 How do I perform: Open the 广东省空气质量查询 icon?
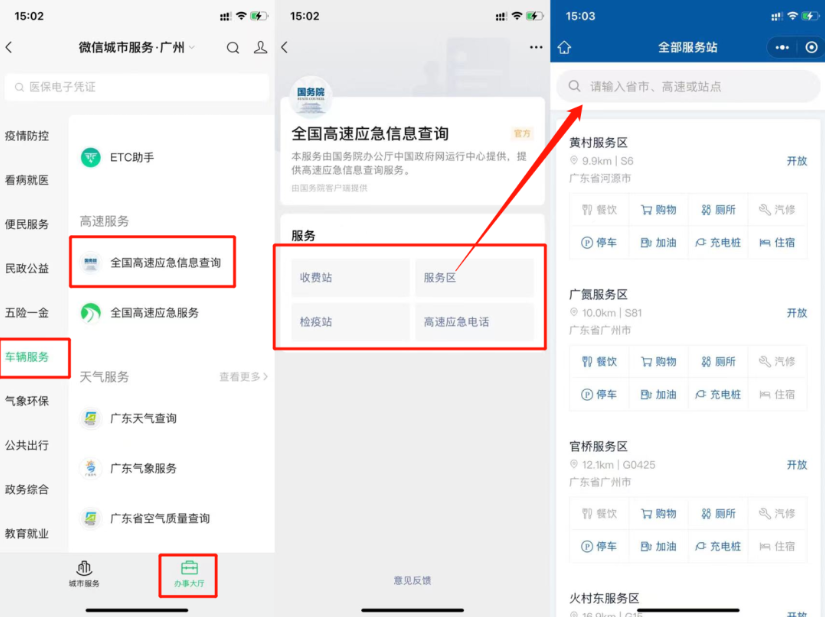(90, 518)
